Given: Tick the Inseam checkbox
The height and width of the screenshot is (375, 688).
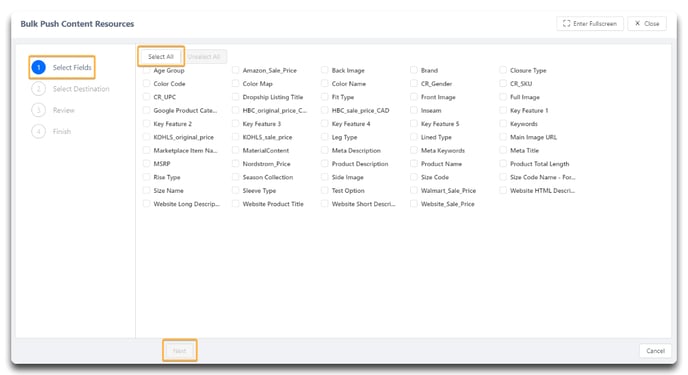Looking at the screenshot, I should tap(414, 110).
